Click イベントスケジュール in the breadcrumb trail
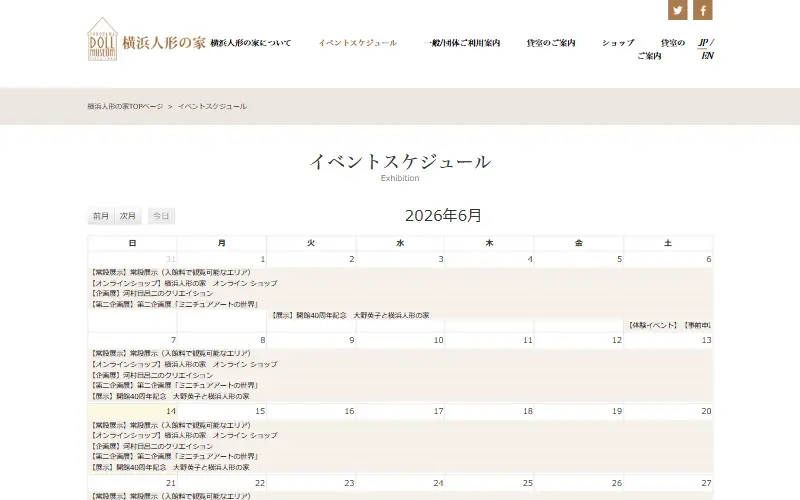Image resolution: width=800 pixels, height=500 pixels. point(212,106)
